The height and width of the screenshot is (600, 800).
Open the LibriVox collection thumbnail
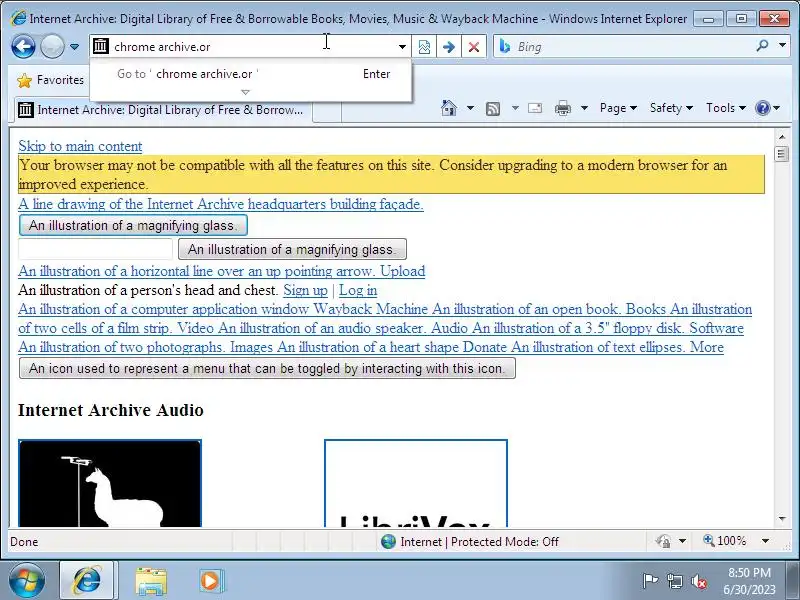point(416,483)
